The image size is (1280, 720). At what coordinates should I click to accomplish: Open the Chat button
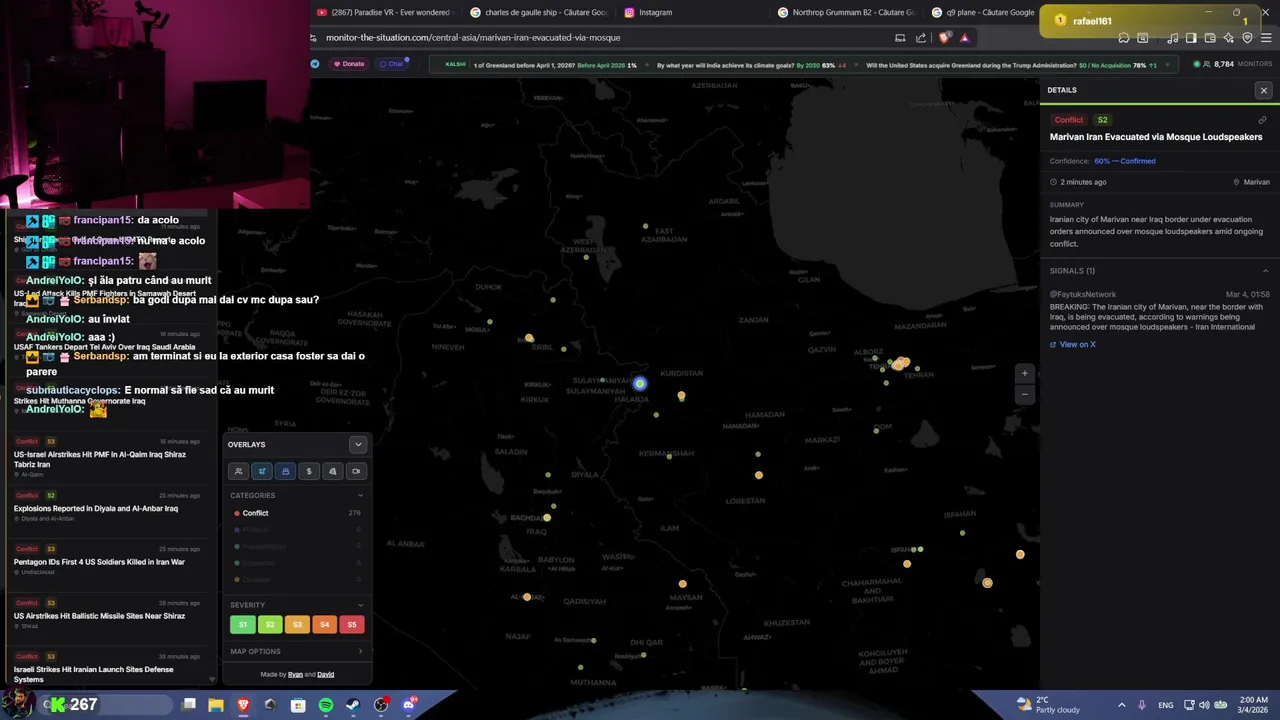coord(391,64)
